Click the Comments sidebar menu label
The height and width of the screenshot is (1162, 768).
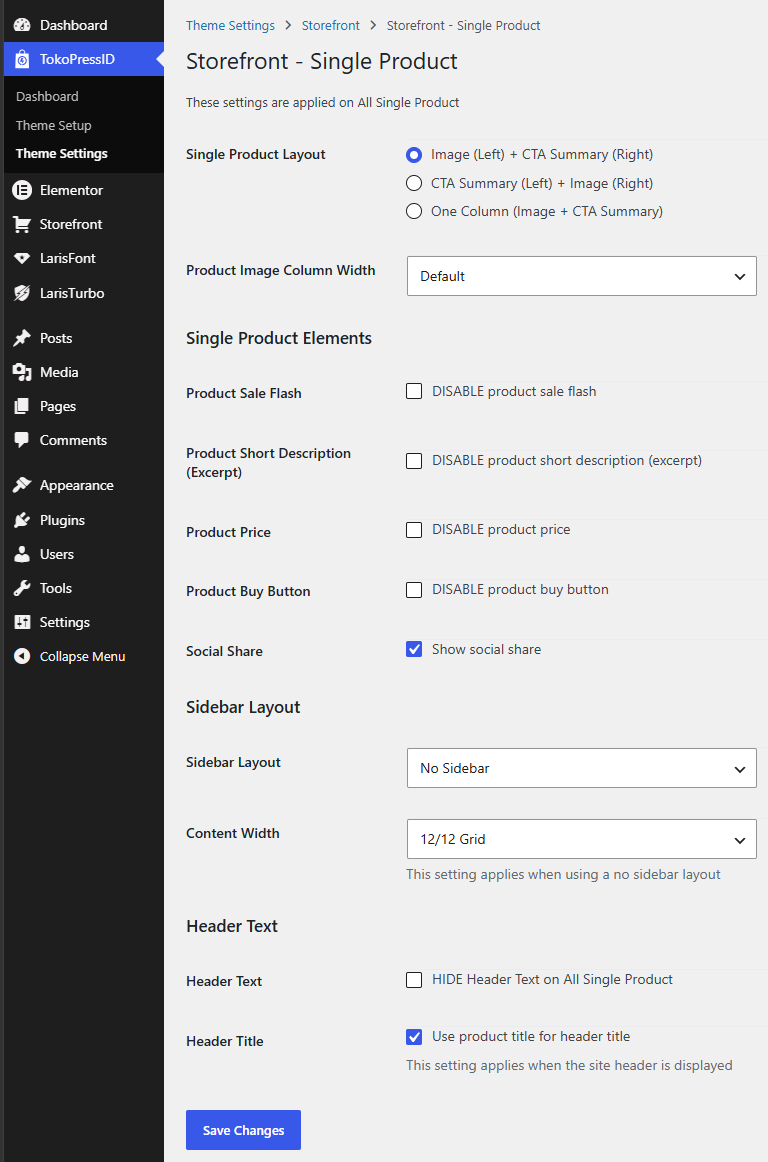click(73, 440)
